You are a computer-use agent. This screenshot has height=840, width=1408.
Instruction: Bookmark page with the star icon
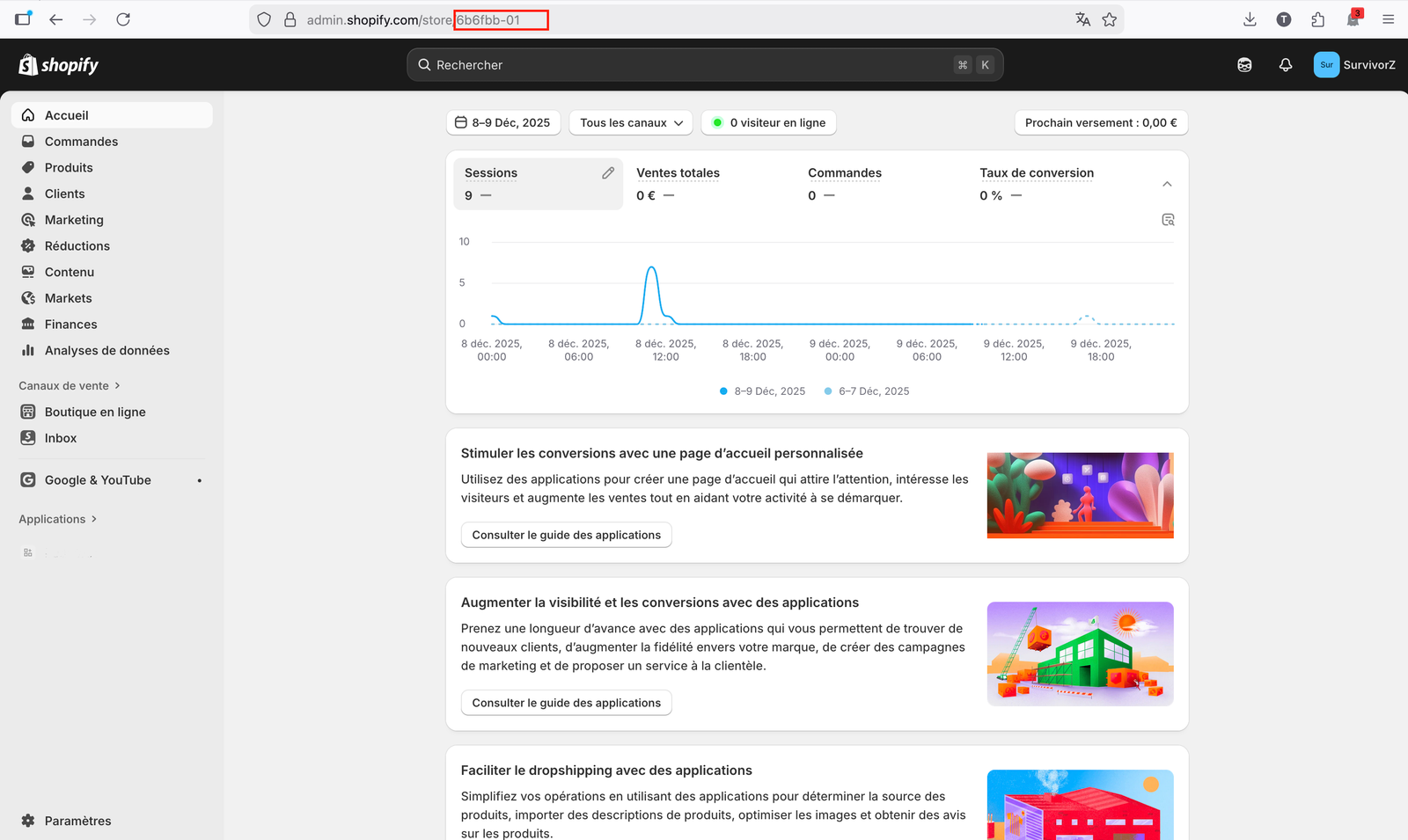click(1109, 19)
